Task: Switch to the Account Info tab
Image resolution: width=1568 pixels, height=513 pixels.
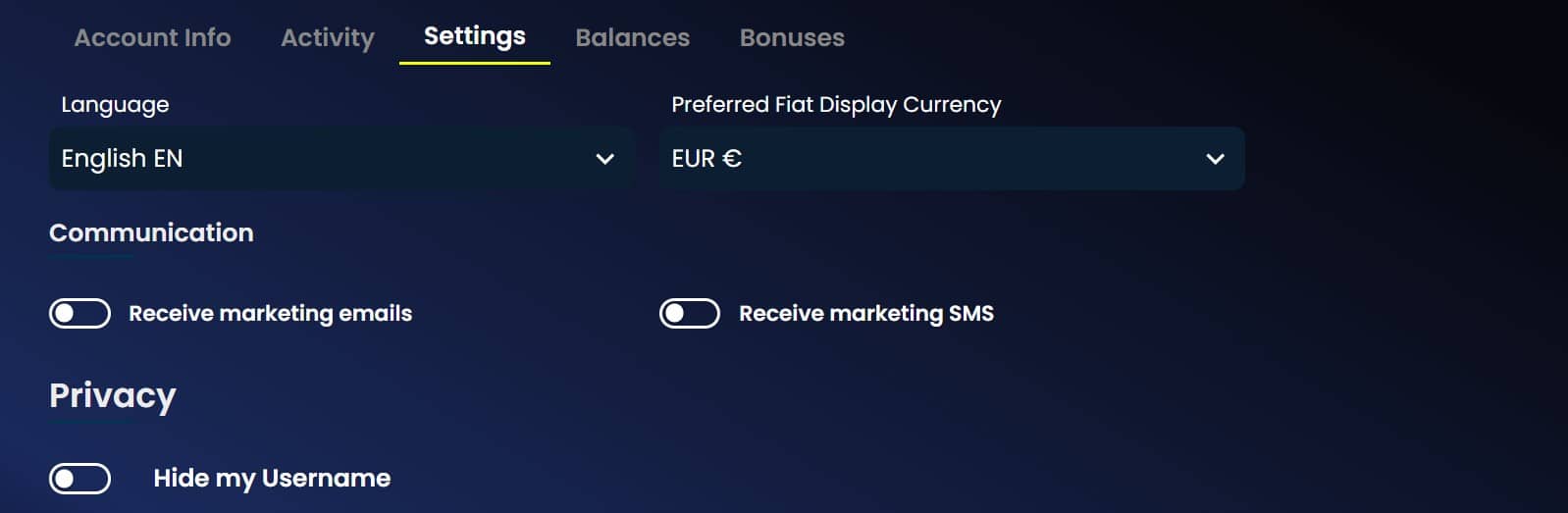Action: 152,37
